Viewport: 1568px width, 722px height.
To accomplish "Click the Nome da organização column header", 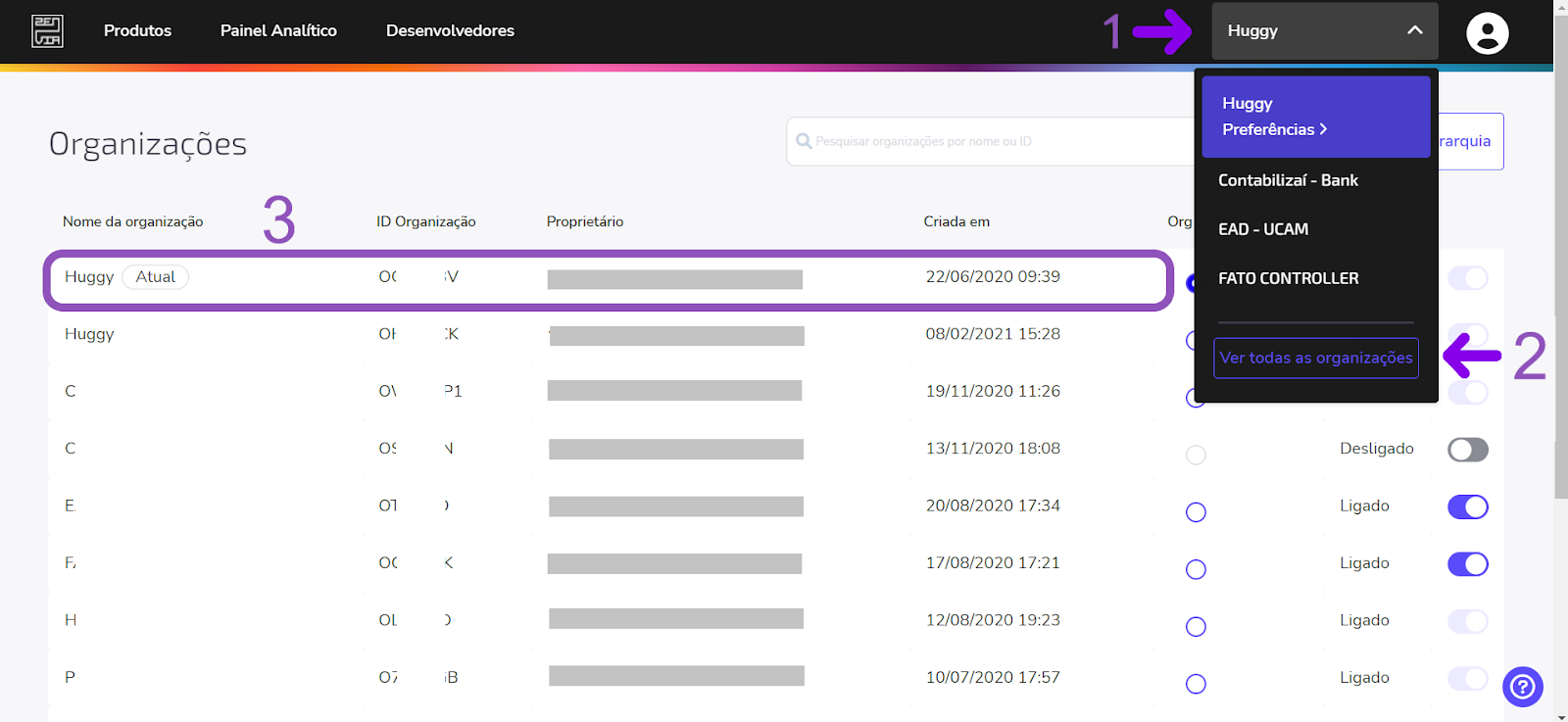I will pyautogui.click(x=133, y=221).
